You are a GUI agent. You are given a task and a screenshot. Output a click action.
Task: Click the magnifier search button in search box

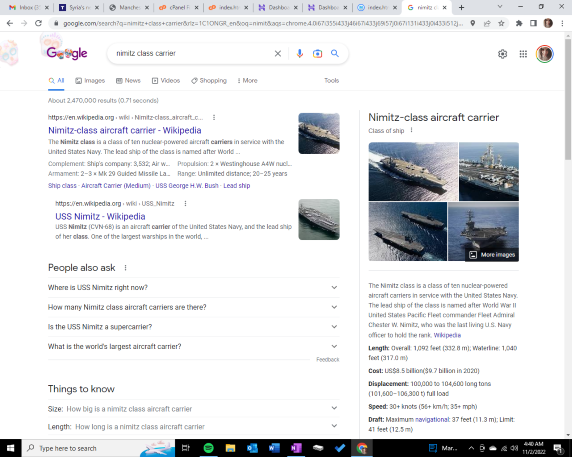pyautogui.click(x=335, y=54)
